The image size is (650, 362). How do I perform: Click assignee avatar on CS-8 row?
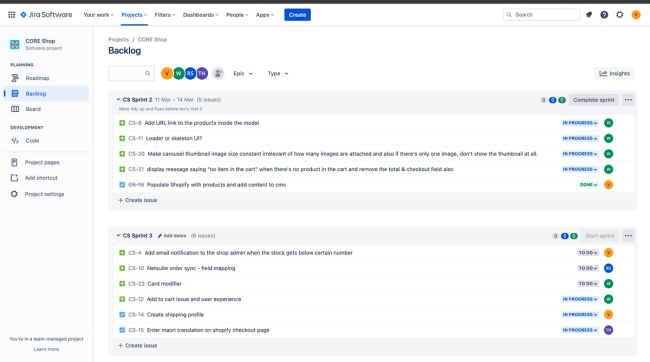click(608, 123)
